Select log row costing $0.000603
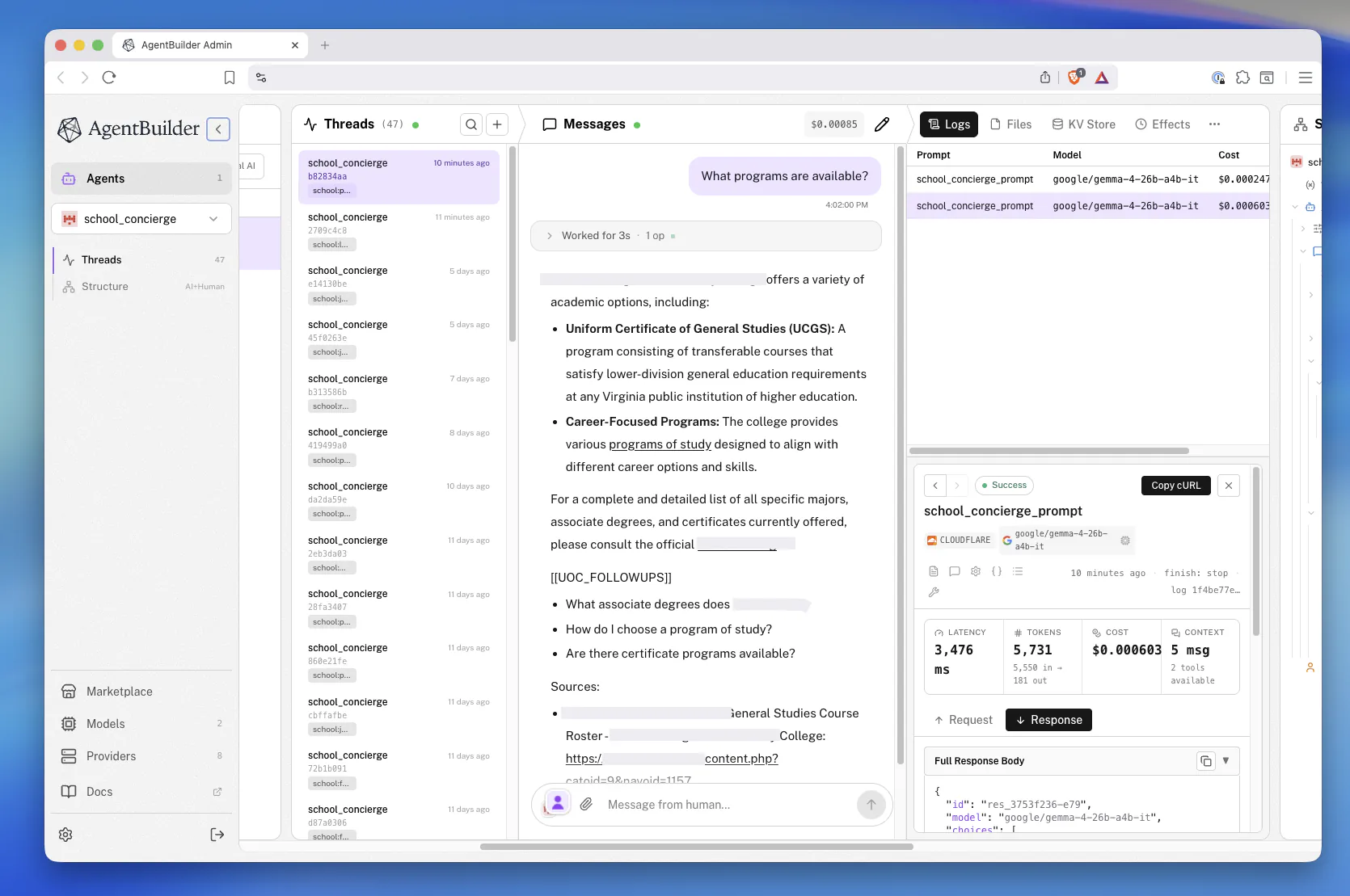Screen dimensions: 1350x896 tap(1088, 206)
